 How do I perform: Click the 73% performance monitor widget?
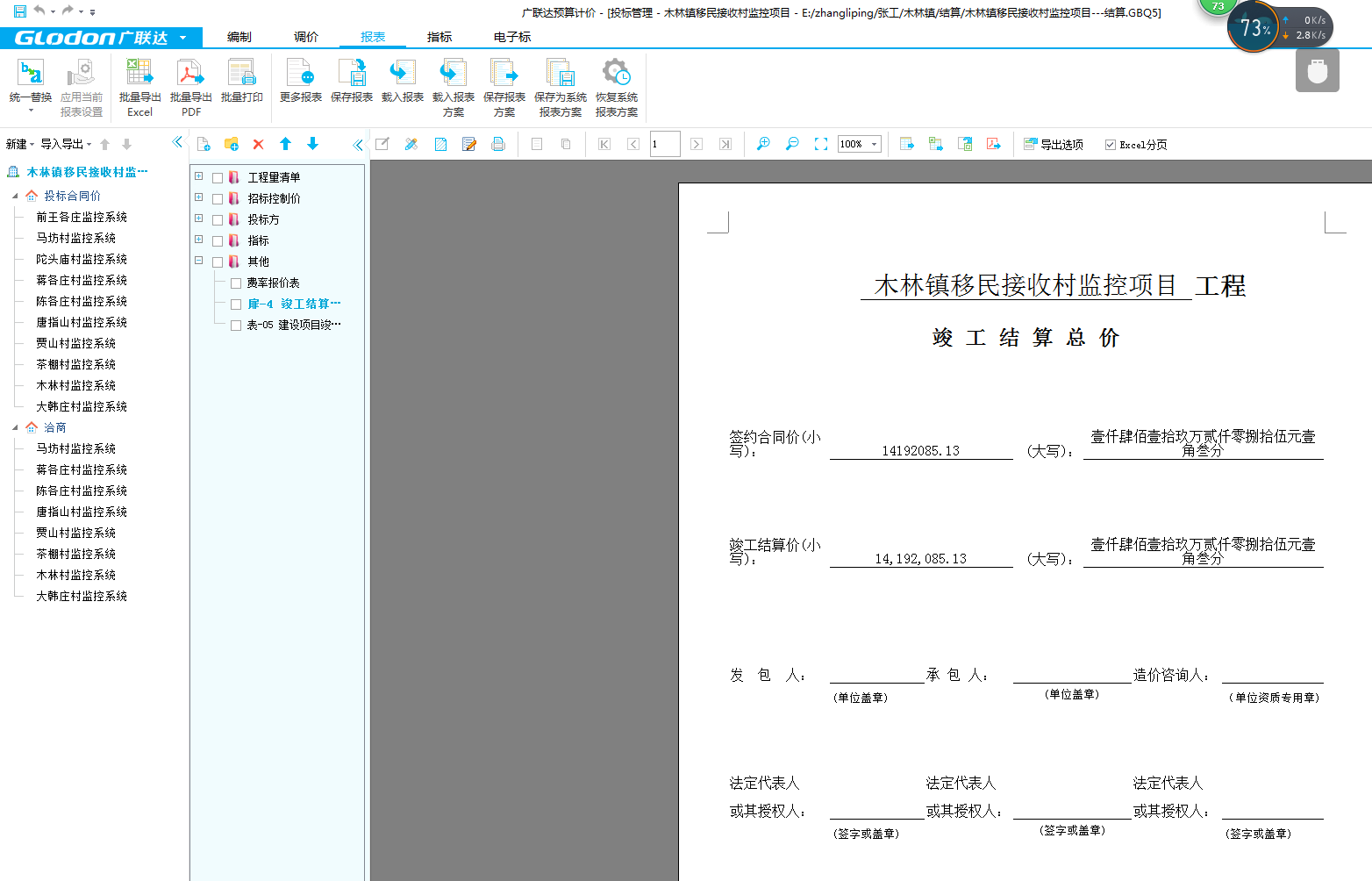tap(1254, 26)
